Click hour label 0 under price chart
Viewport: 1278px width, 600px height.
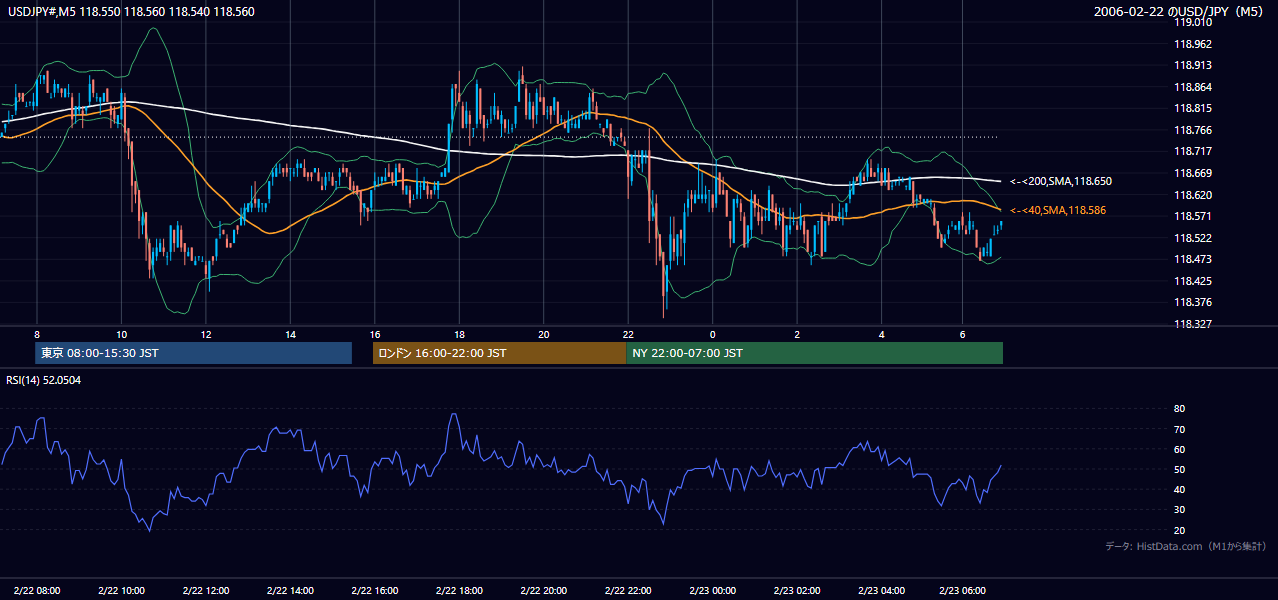713,334
